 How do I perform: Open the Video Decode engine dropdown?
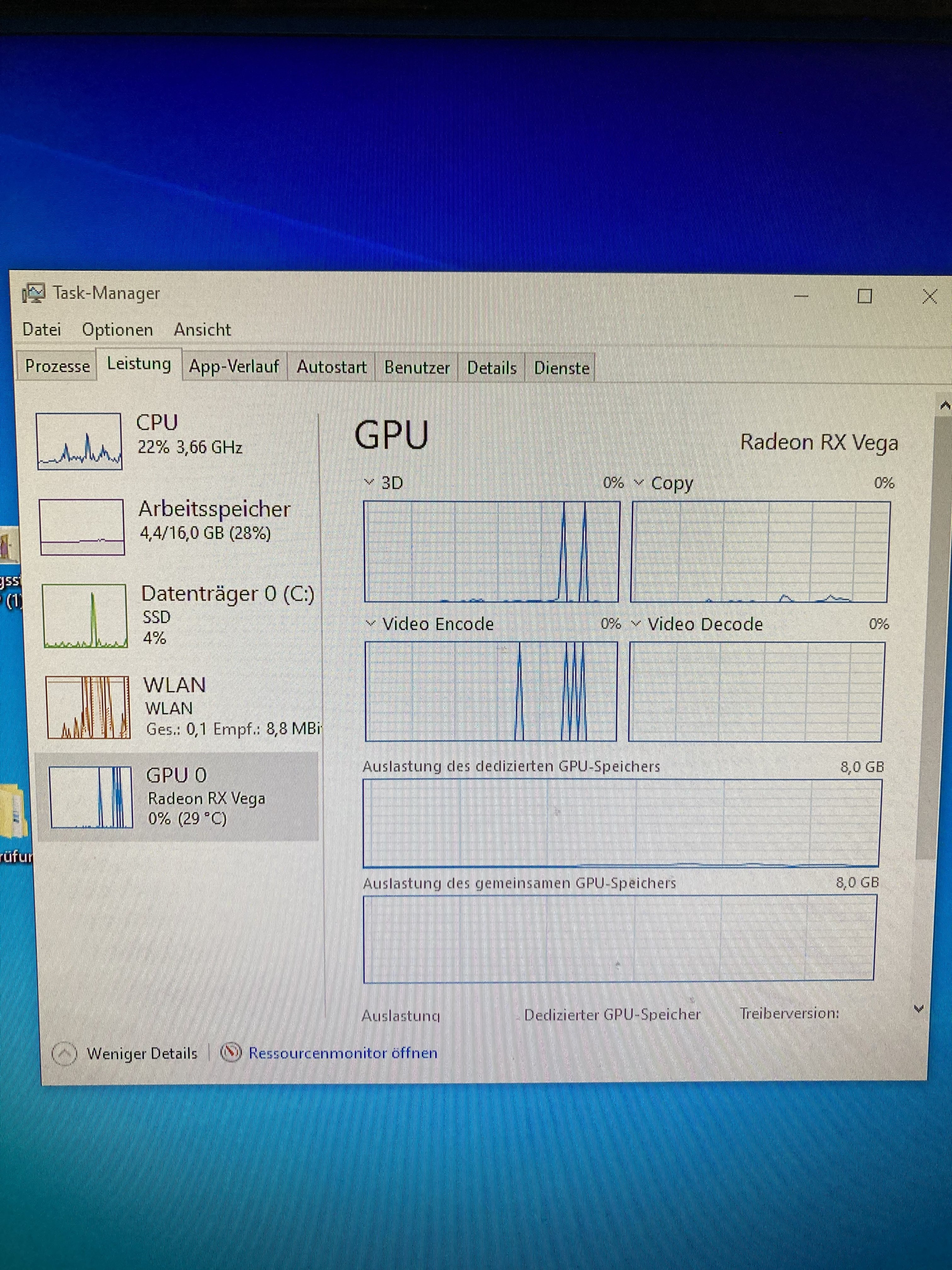click(x=636, y=624)
